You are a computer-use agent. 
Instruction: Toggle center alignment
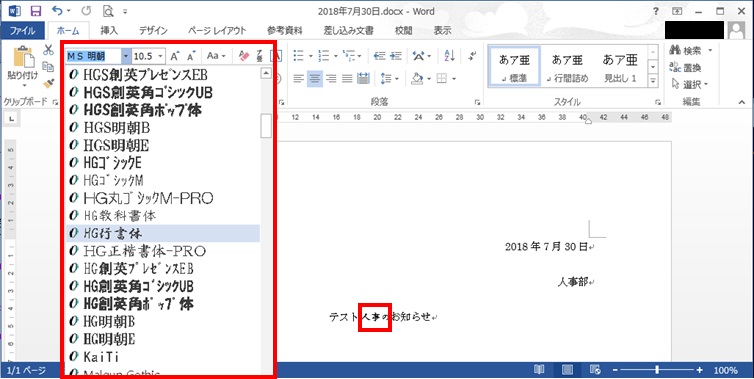[x=315, y=78]
